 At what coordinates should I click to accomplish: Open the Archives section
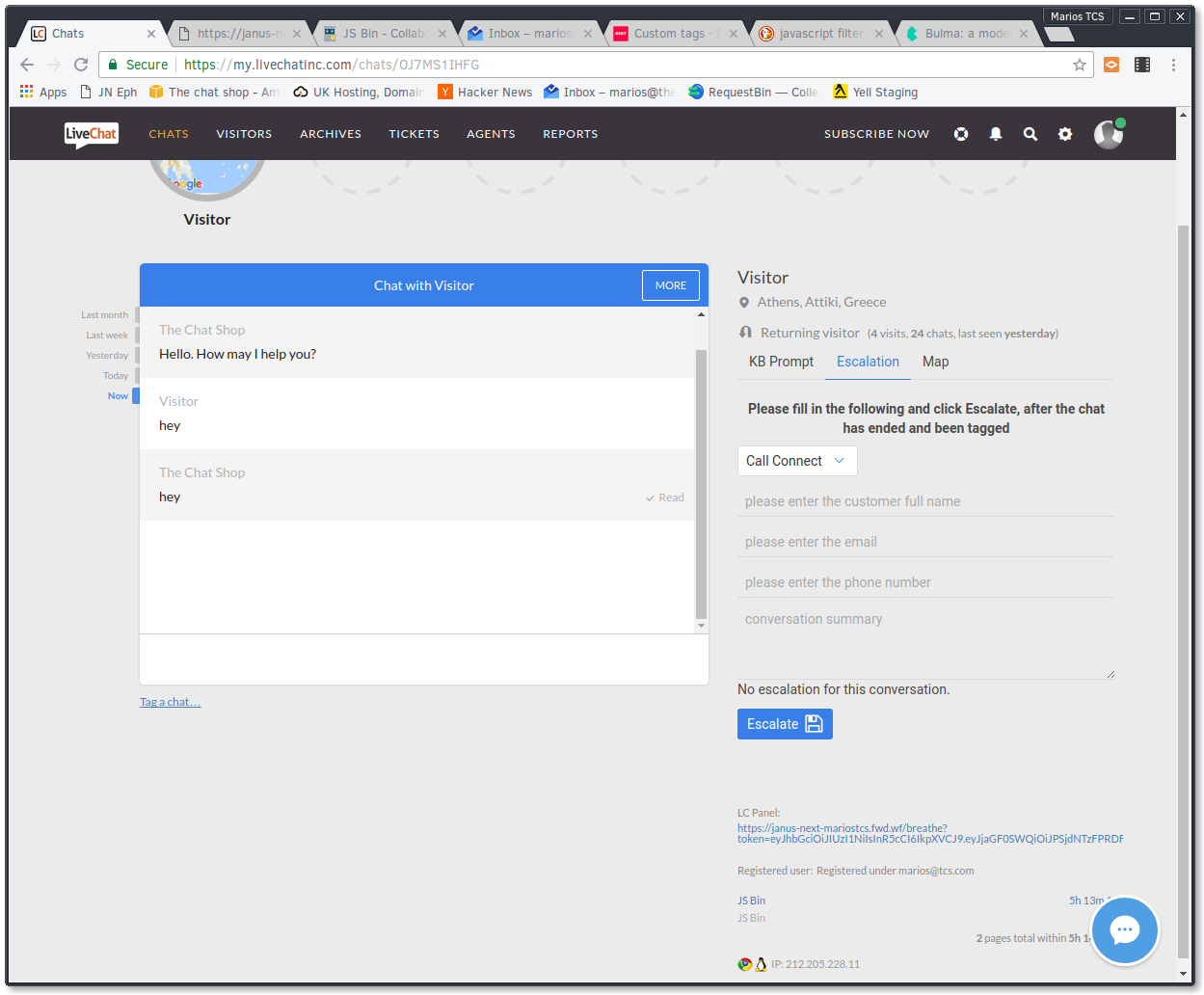pos(331,134)
